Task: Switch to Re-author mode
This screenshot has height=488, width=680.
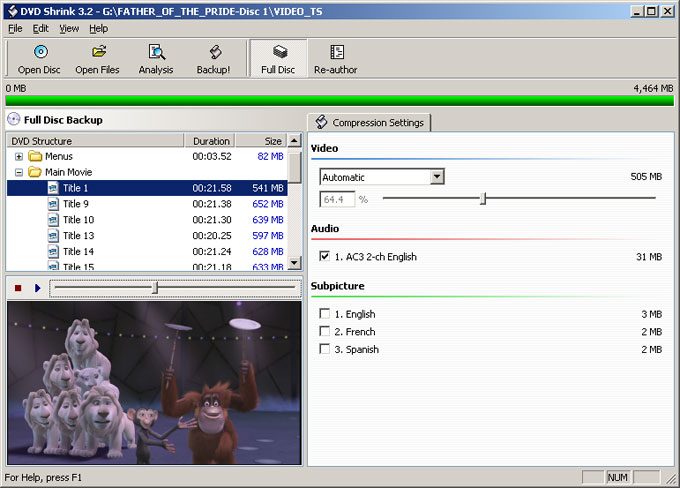Action: tap(336, 59)
